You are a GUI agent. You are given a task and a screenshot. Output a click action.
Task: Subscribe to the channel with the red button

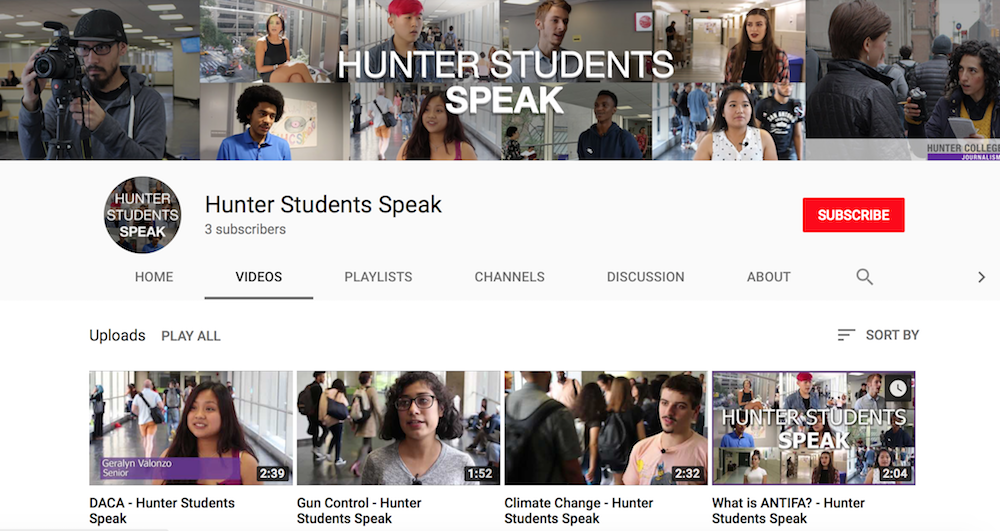[853, 215]
